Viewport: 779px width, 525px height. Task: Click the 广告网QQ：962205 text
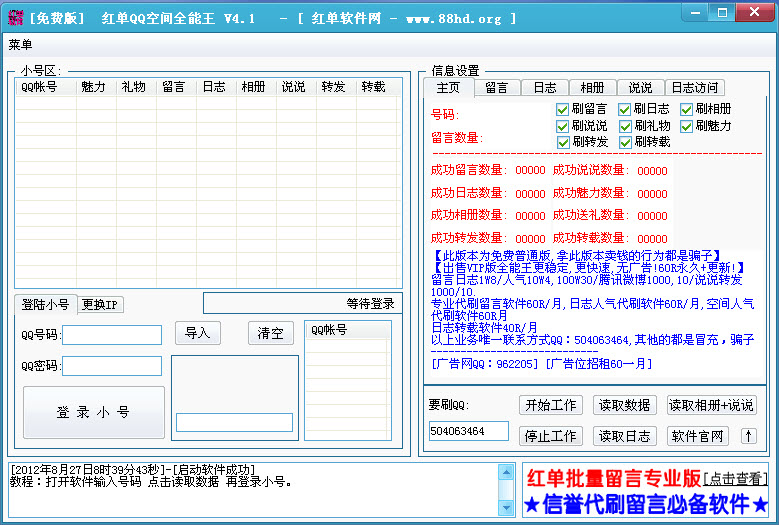485,364
